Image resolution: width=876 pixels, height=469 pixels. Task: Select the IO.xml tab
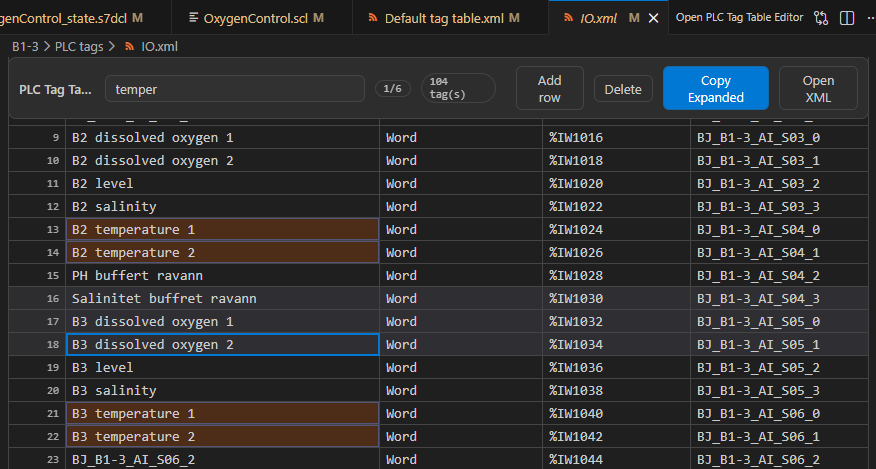(x=608, y=18)
